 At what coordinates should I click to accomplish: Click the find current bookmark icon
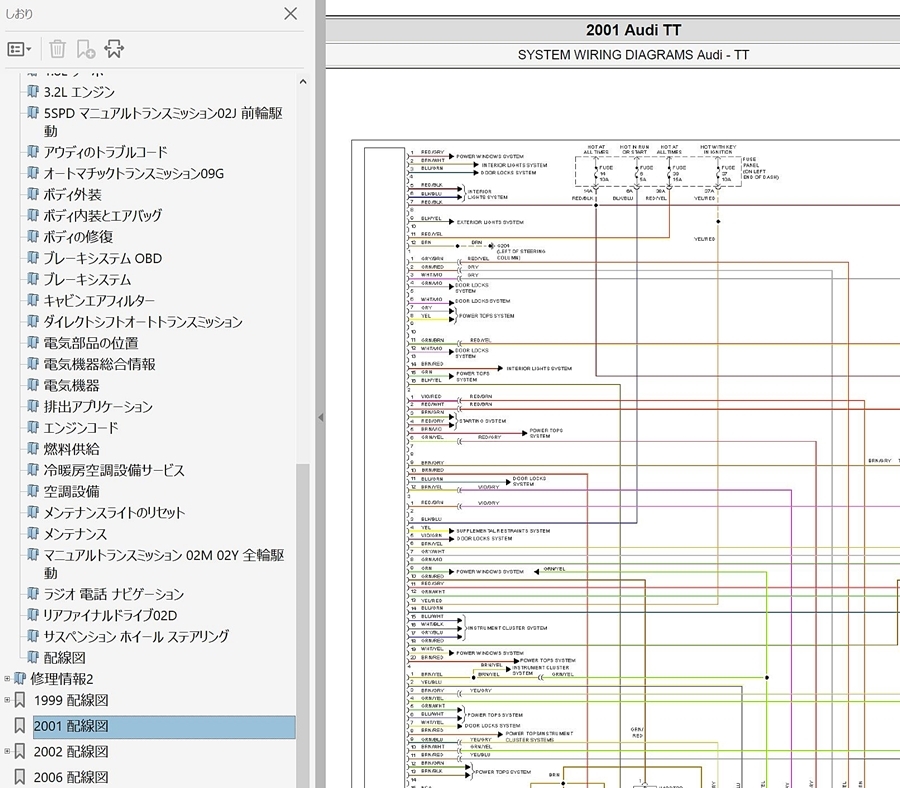coord(114,49)
